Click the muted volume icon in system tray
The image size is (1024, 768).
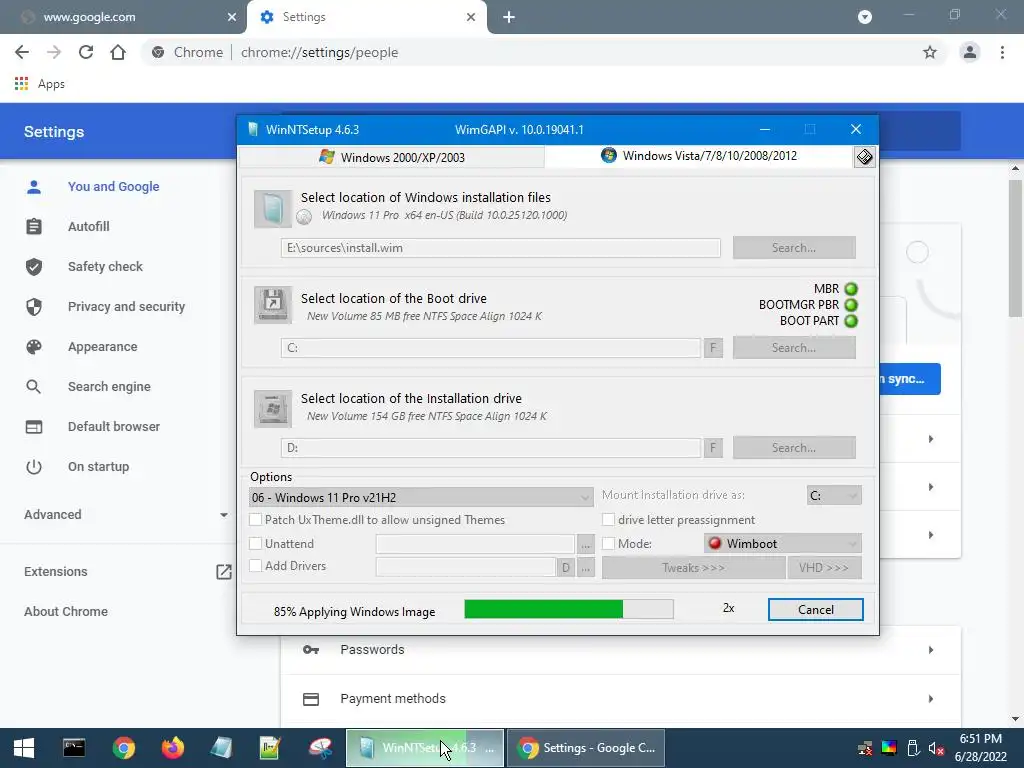point(935,748)
